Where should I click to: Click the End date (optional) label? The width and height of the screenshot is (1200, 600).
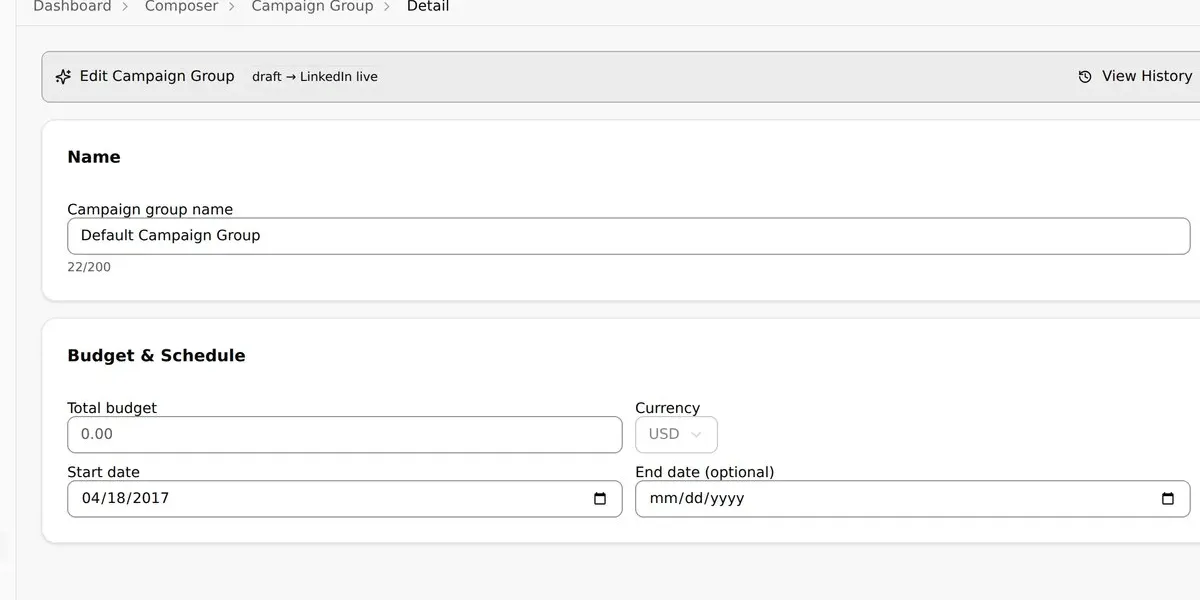coord(705,472)
